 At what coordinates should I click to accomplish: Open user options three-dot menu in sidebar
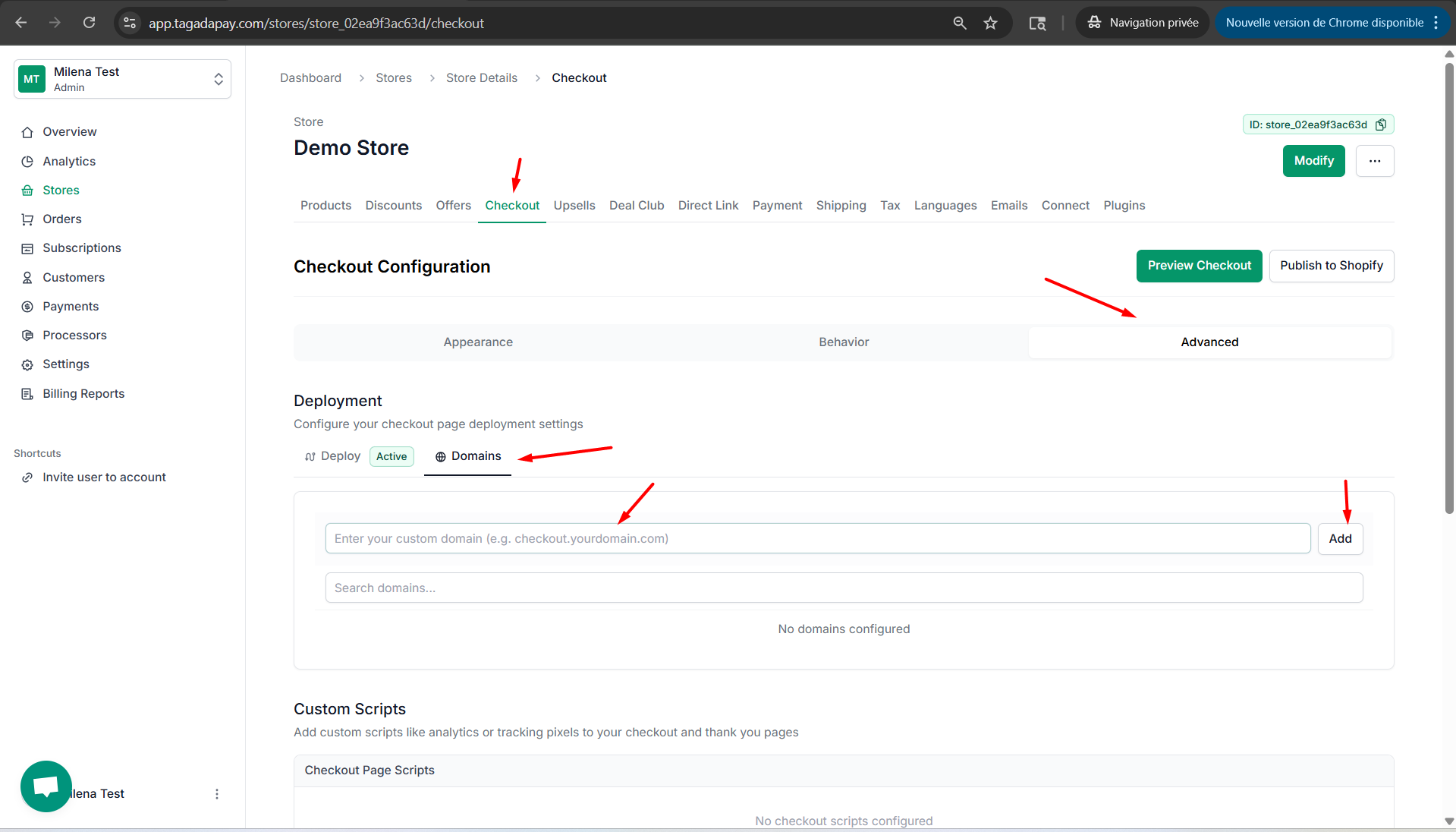(x=217, y=794)
